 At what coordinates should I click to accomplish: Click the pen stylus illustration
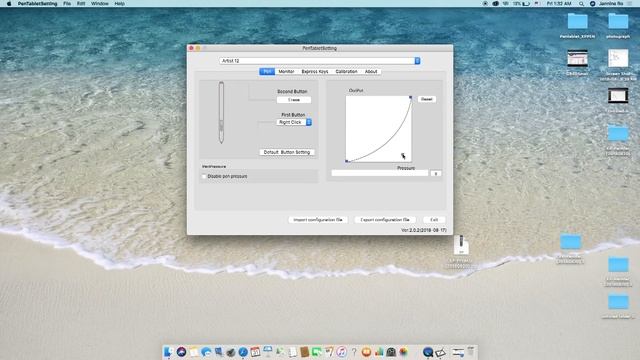point(221,112)
